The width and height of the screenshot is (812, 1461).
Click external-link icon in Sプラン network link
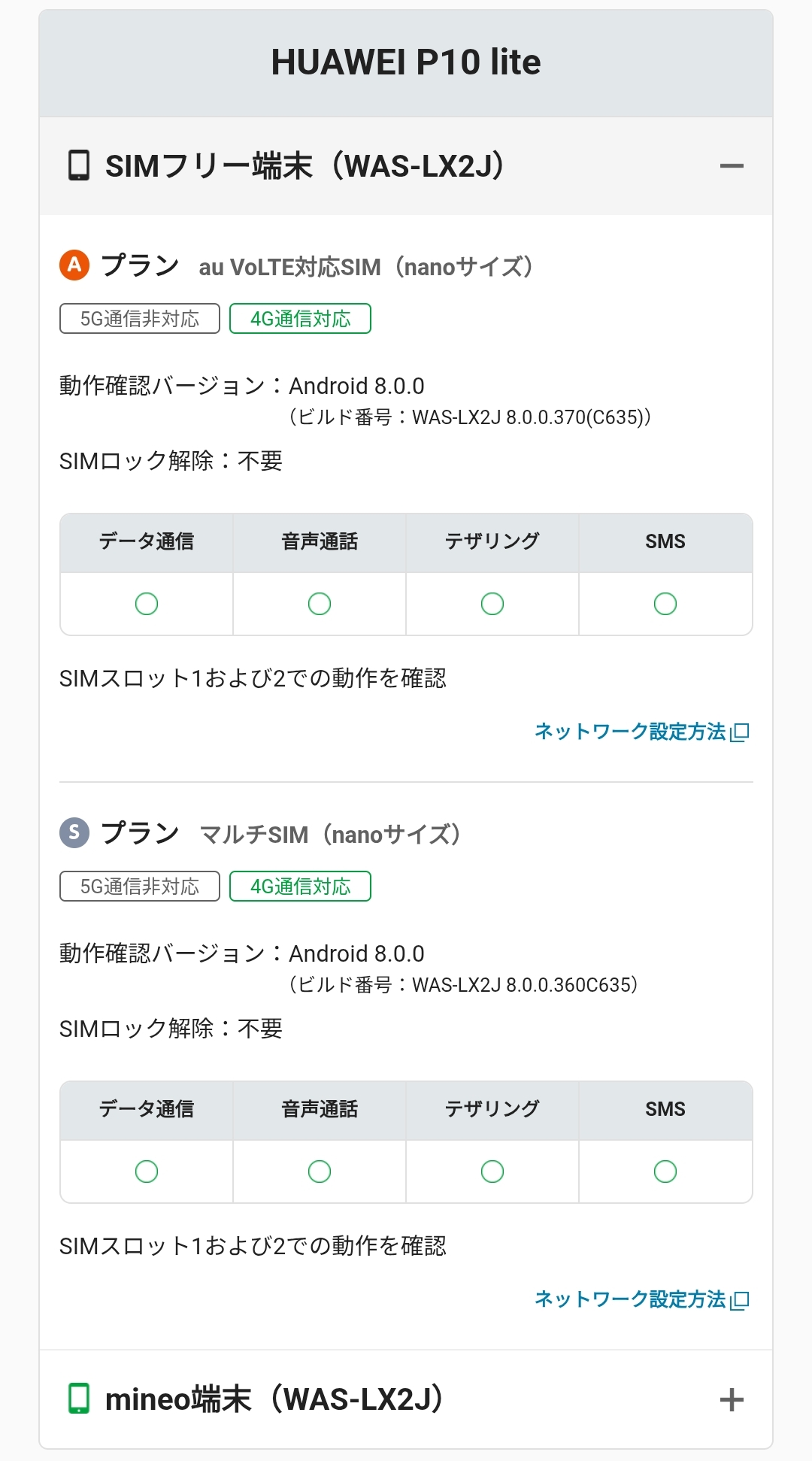[x=740, y=1300]
